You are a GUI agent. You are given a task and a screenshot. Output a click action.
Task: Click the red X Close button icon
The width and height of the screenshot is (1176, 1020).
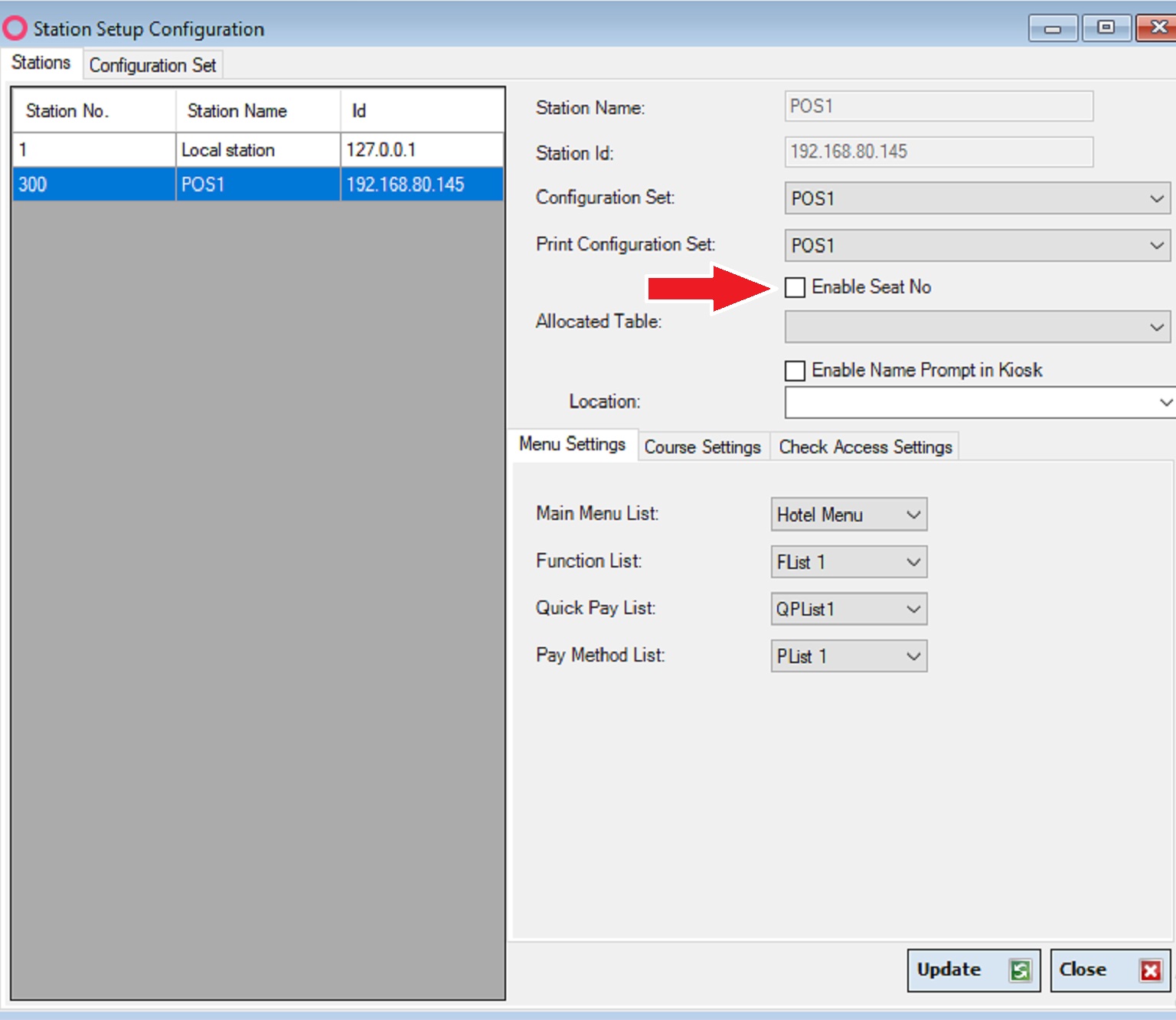pos(1150,970)
